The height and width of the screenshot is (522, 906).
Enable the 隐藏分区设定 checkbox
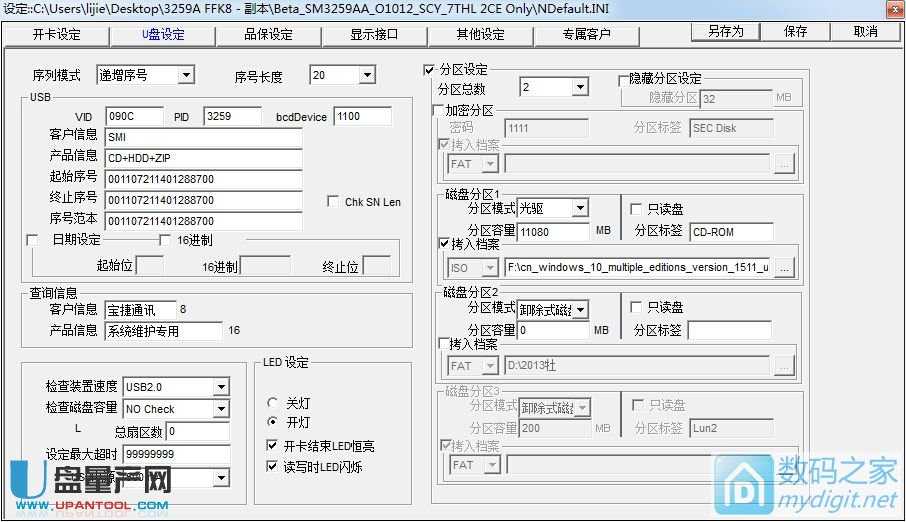(x=623, y=79)
